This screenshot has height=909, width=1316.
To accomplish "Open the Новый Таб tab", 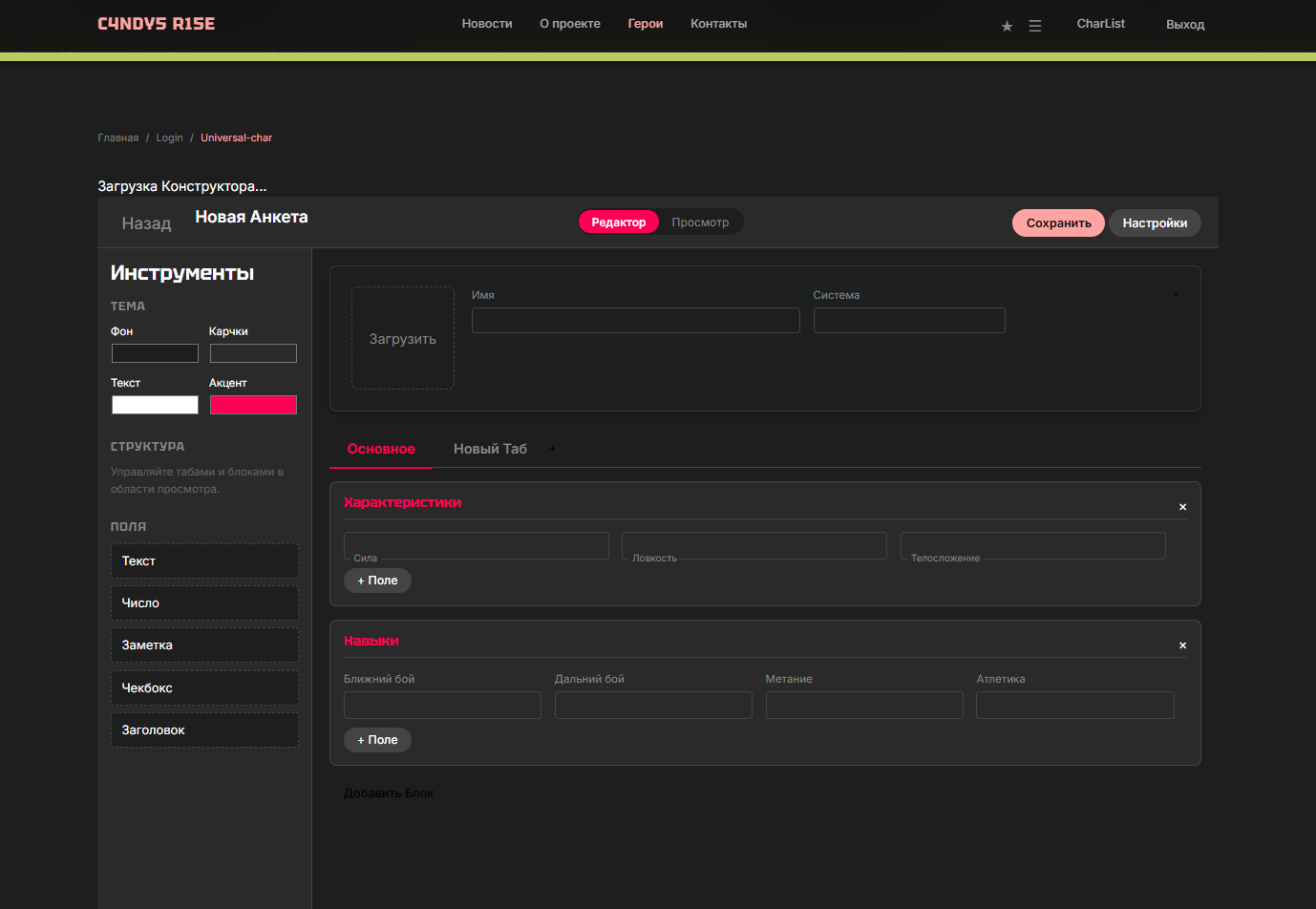I will pyautogui.click(x=490, y=449).
